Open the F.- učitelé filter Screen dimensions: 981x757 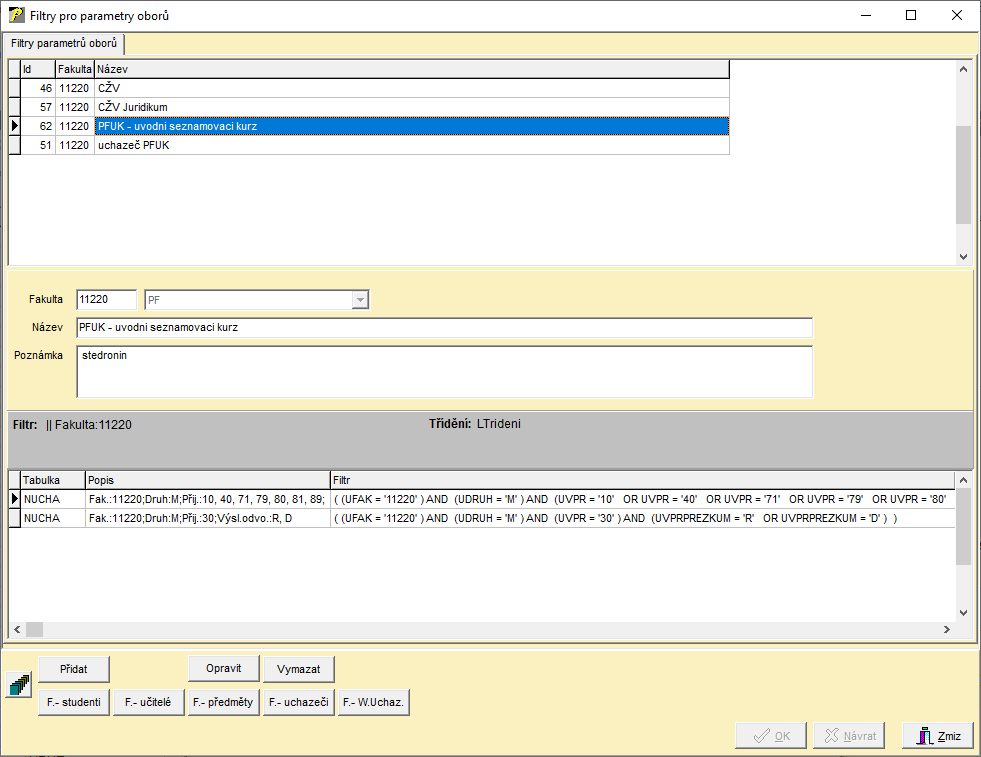tap(148, 703)
